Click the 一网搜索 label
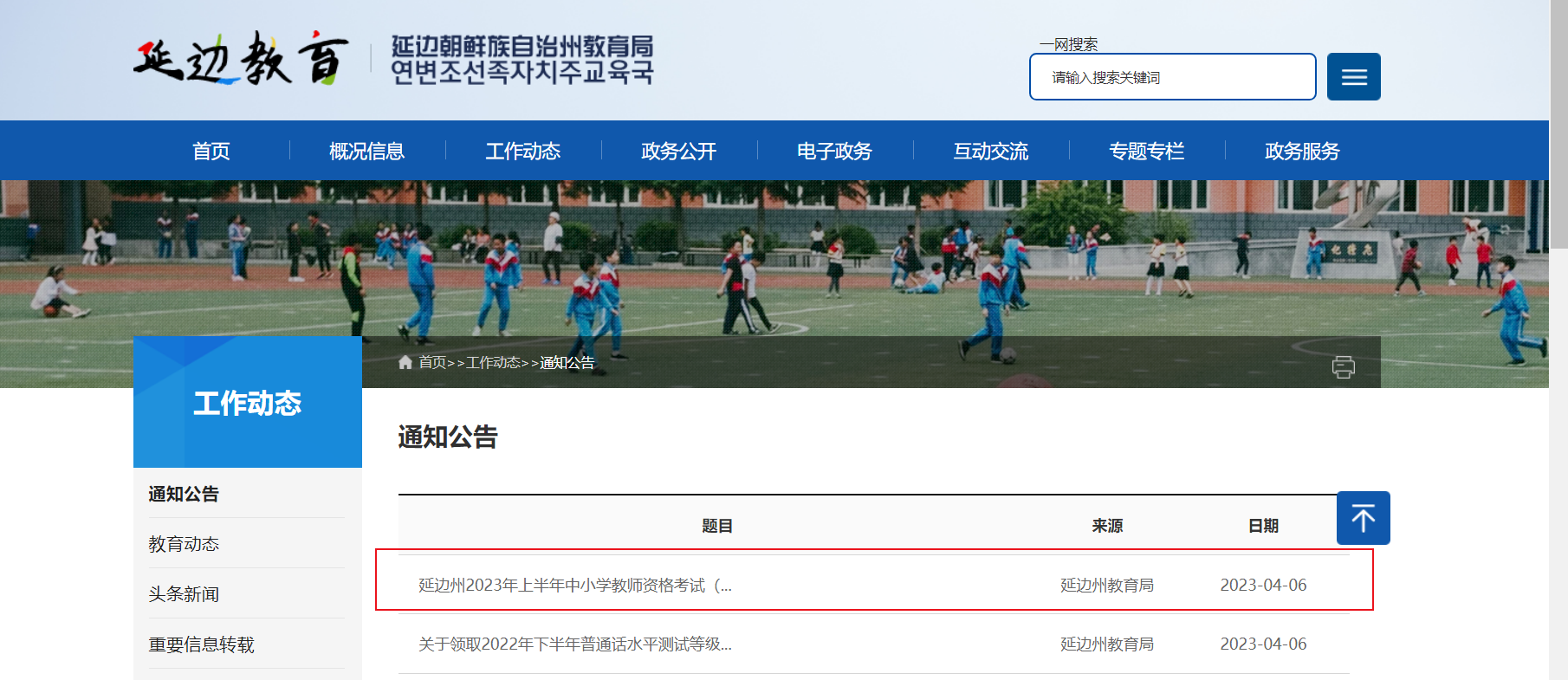1568x680 pixels. (1069, 44)
